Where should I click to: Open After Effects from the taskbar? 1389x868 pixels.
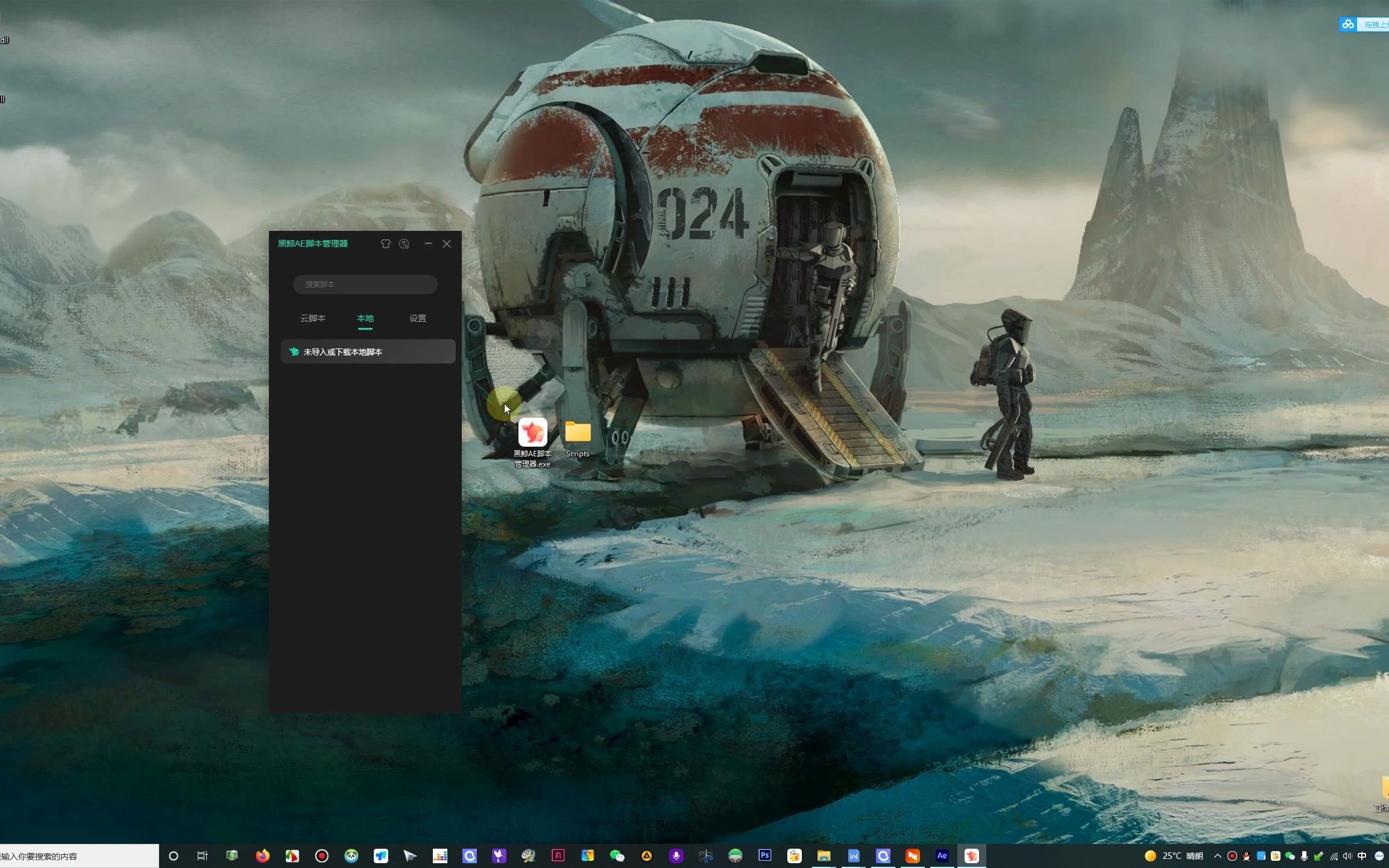point(942,855)
